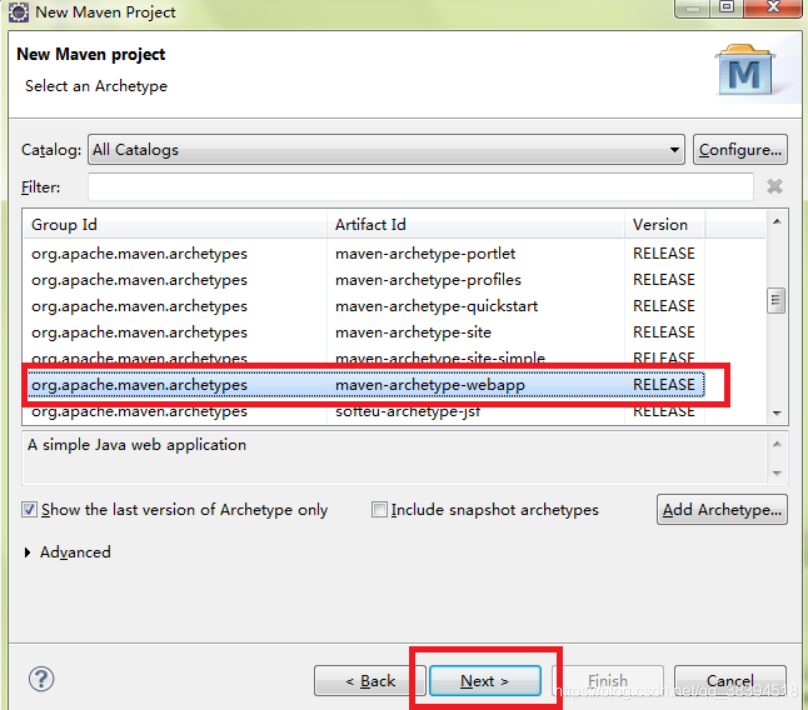808x710 pixels.
Task: Enable Include snapshot archetypes checkbox
Action: tap(379, 510)
